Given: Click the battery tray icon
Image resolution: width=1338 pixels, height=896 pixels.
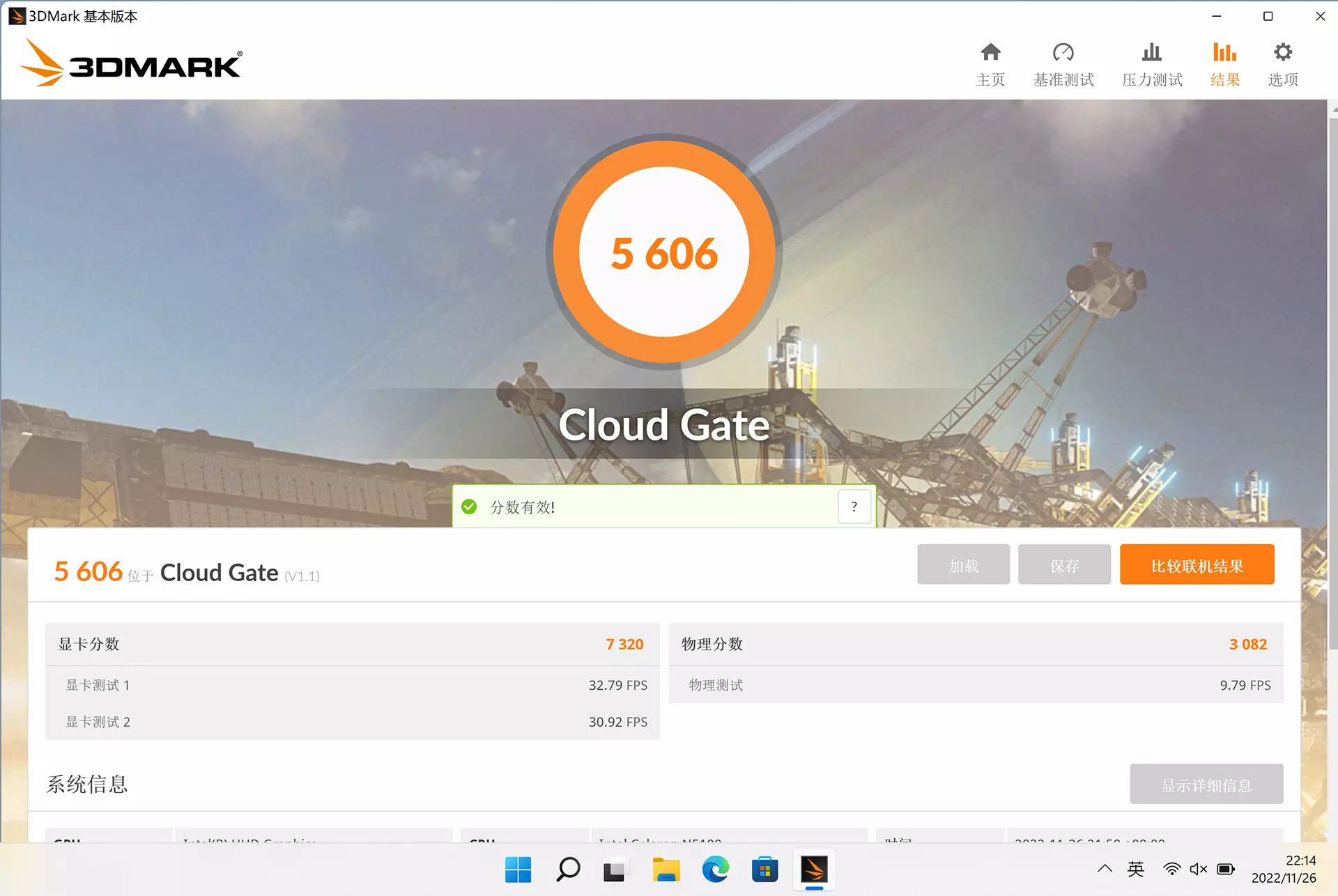Looking at the screenshot, I should [x=1226, y=868].
